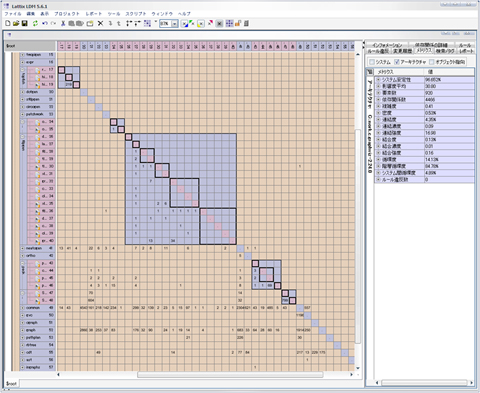The image size is (480, 393).
Task: Uncheck the アーキテクチャ checkbox
Action: click(397, 62)
